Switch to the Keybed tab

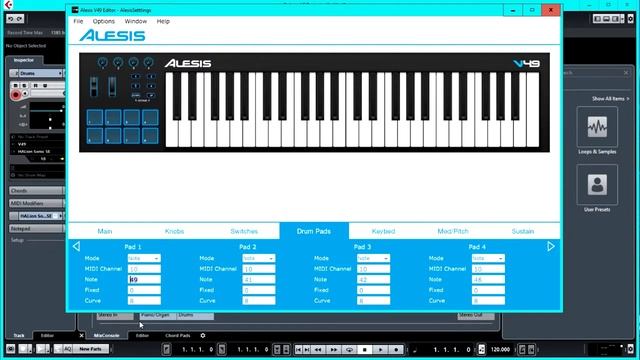[x=383, y=231]
